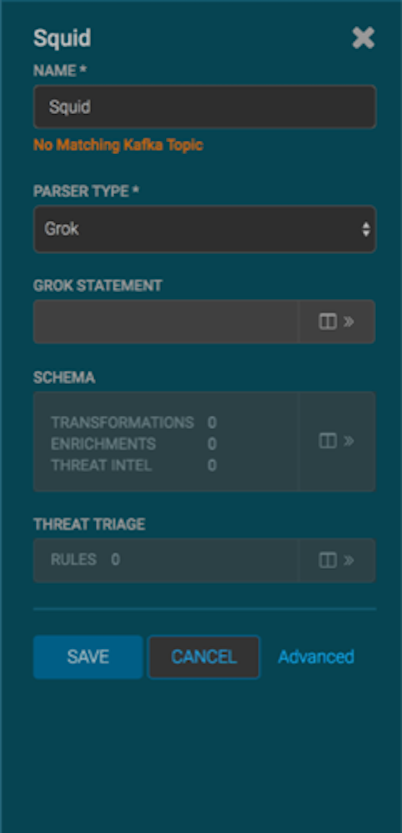
Task: Expand Grok Statement using double chevron
Action: point(349,321)
